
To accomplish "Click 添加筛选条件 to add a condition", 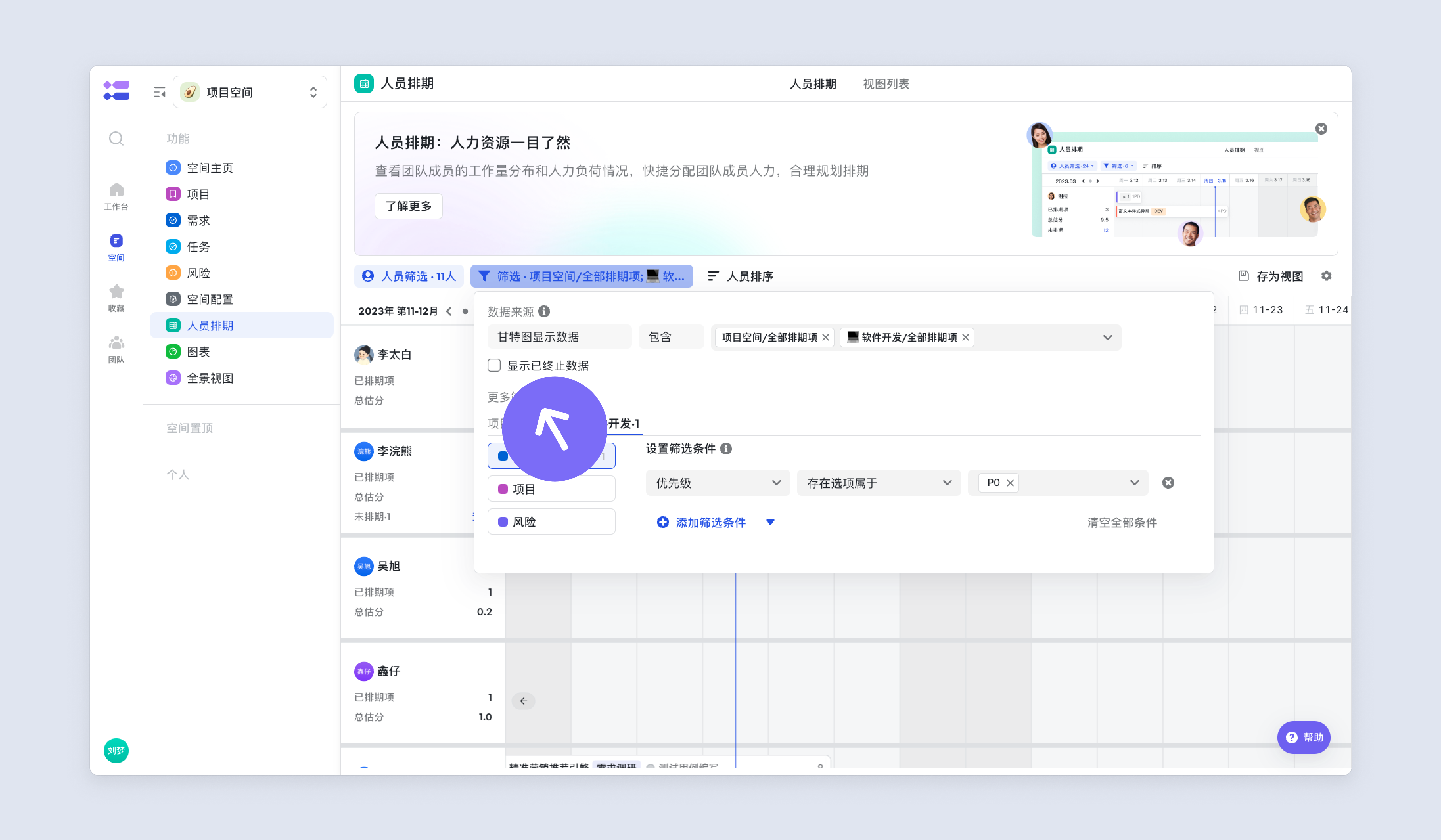I will click(701, 522).
